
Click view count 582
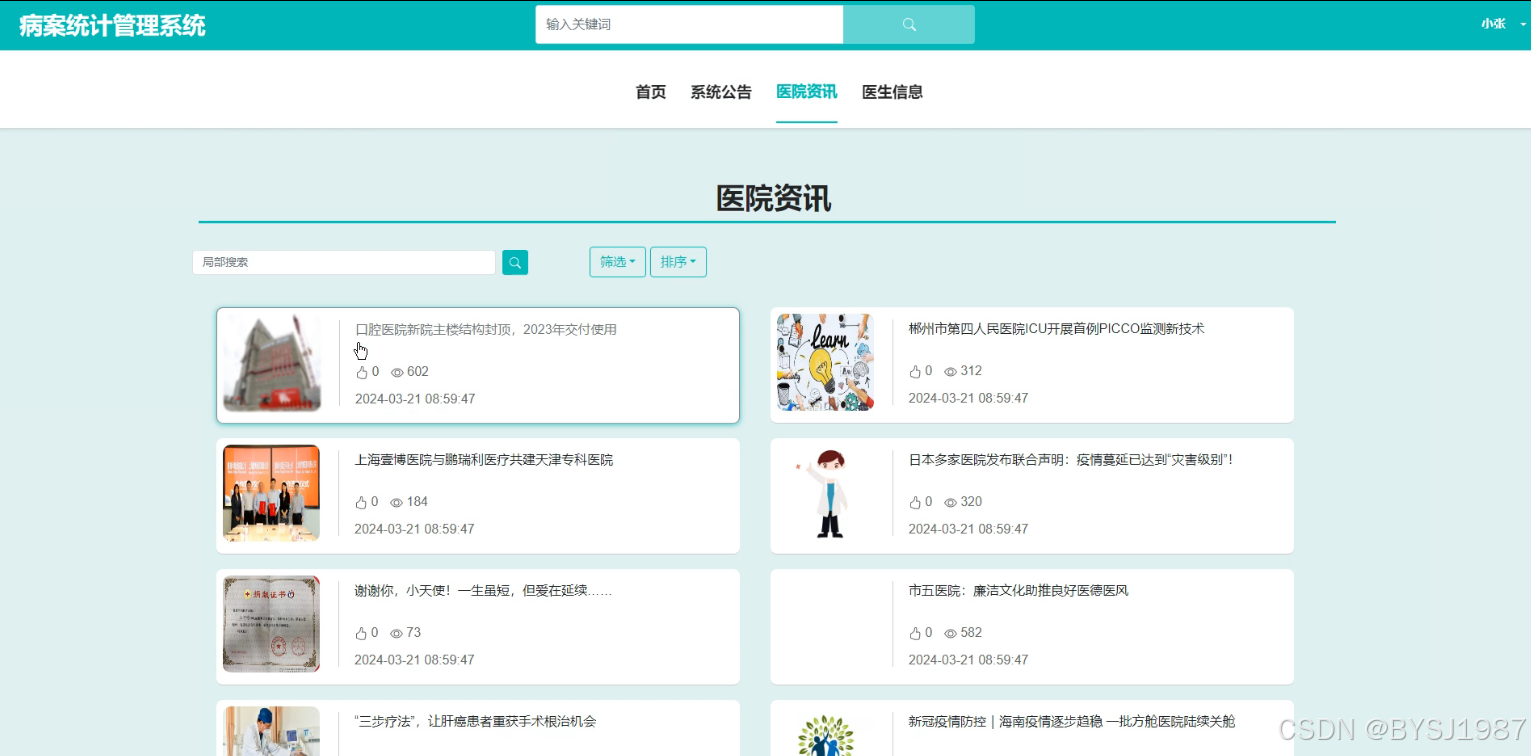971,633
